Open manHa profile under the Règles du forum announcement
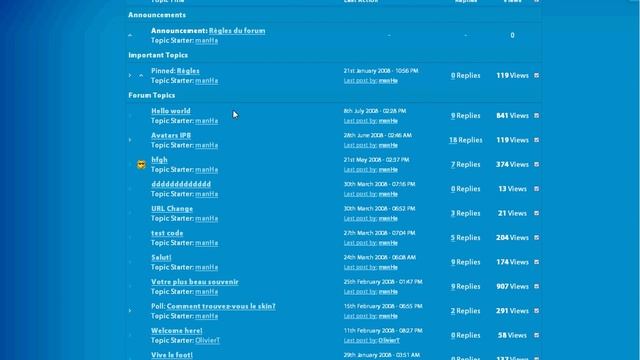 click(x=207, y=41)
